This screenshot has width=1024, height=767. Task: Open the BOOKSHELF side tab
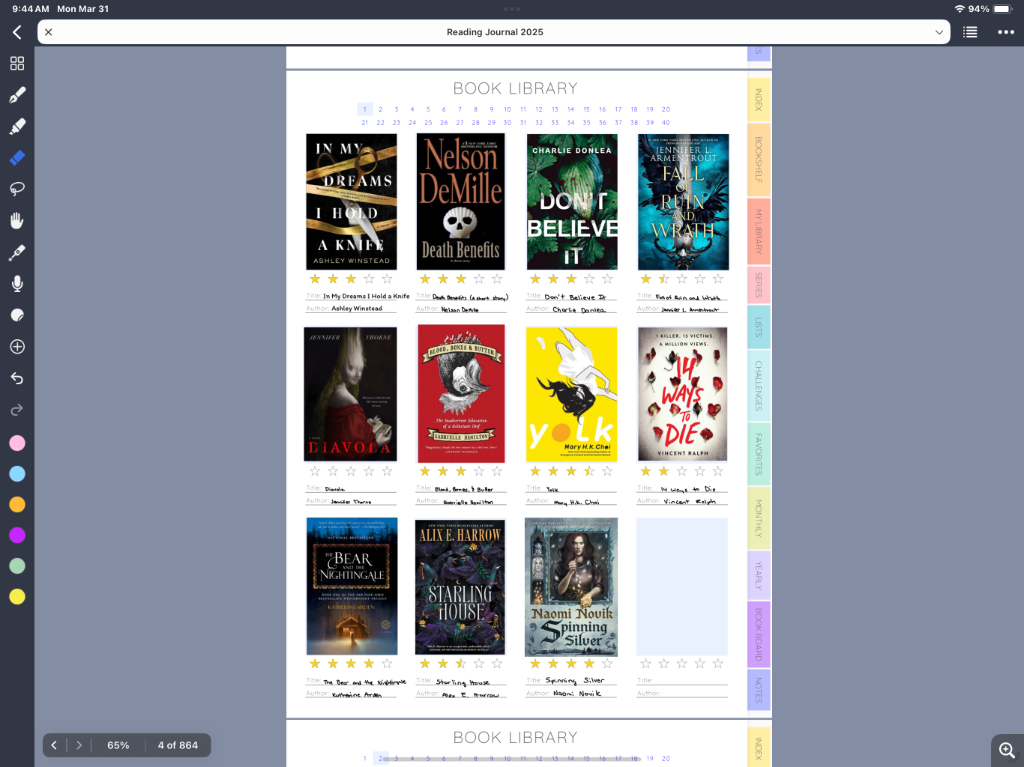[758, 159]
